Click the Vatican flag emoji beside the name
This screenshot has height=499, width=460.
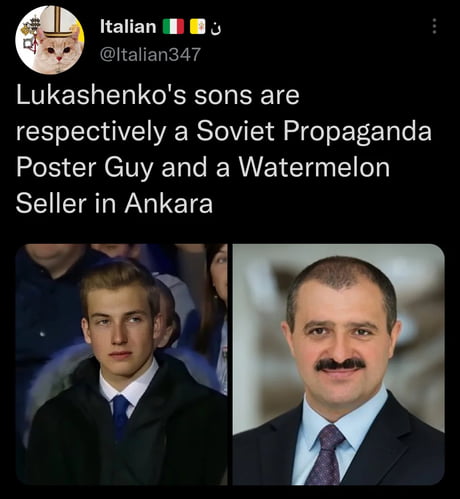(197, 27)
